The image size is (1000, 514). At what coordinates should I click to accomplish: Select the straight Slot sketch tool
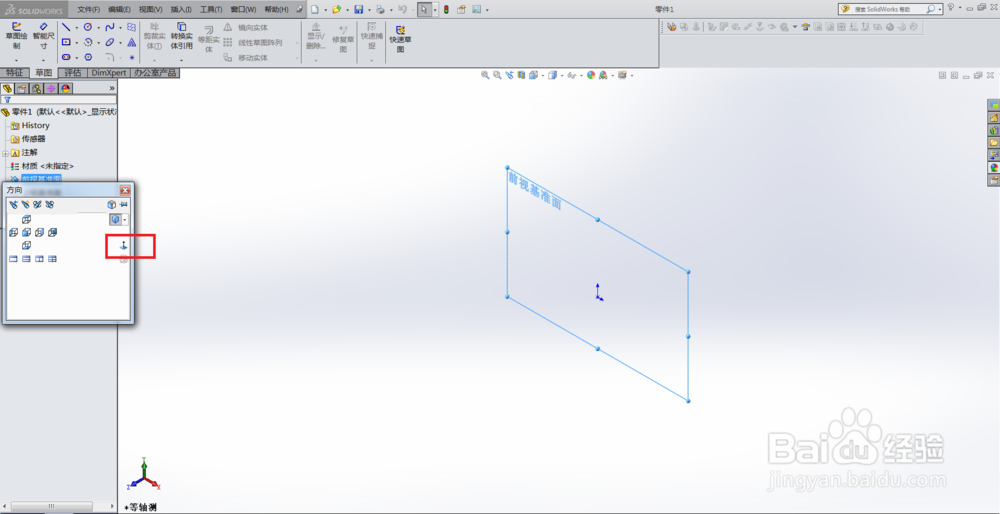(x=66, y=57)
